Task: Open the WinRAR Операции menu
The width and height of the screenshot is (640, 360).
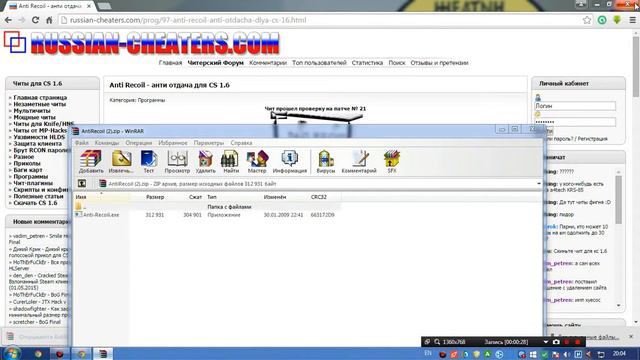Action: click(x=138, y=143)
